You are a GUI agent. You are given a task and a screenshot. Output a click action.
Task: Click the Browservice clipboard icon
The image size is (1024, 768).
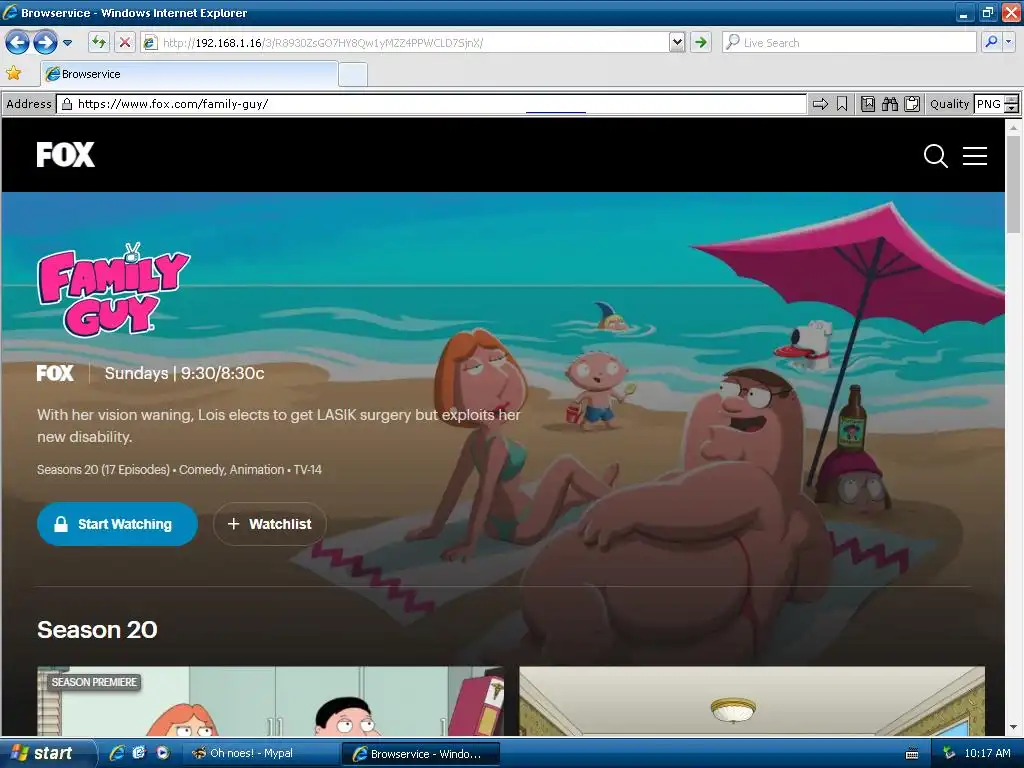point(912,104)
